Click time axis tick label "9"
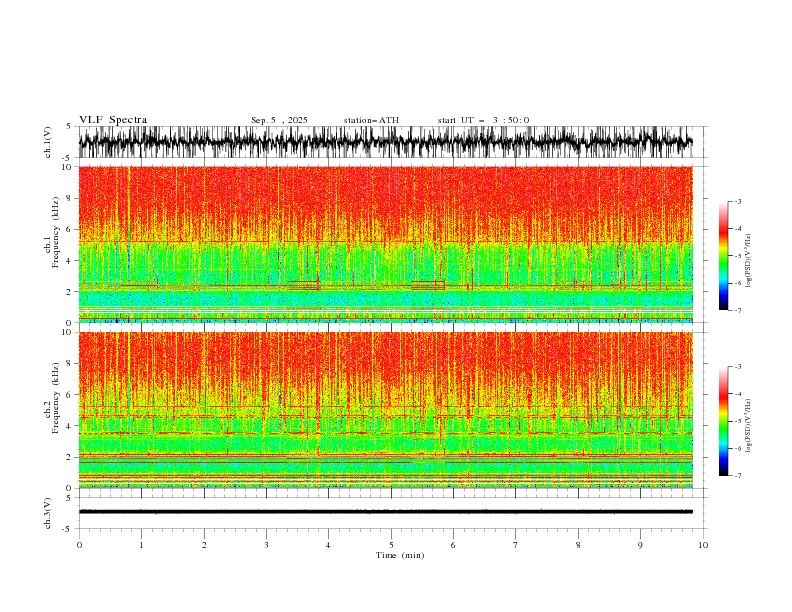This screenshot has width=792, height=612. click(x=640, y=545)
